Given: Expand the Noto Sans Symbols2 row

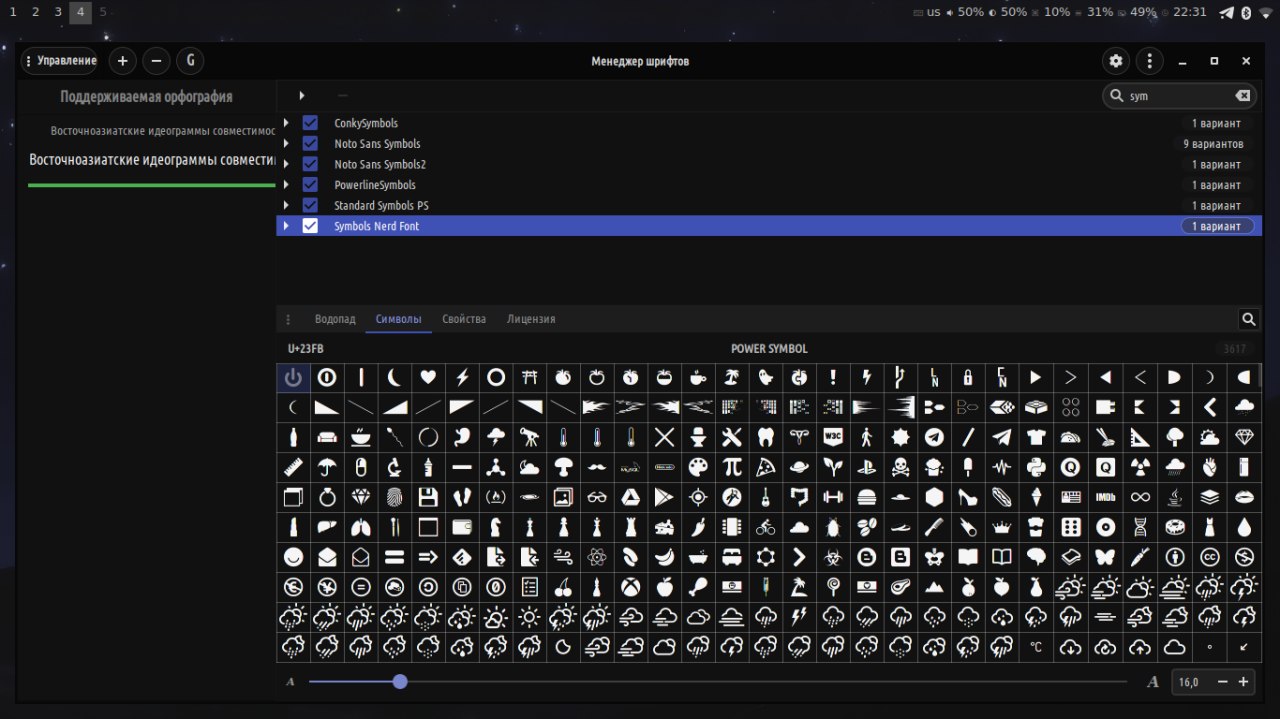Looking at the screenshot, I should (286, 164).
